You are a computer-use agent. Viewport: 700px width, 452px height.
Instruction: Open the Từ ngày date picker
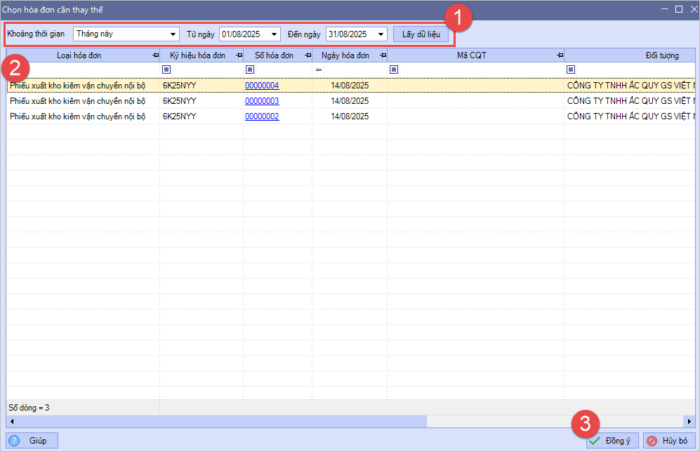tap(274, 34)
